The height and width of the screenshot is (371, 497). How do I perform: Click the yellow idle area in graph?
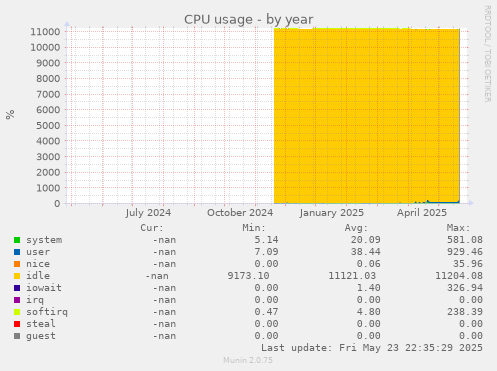pyautogui.click(x=367, y=117)
